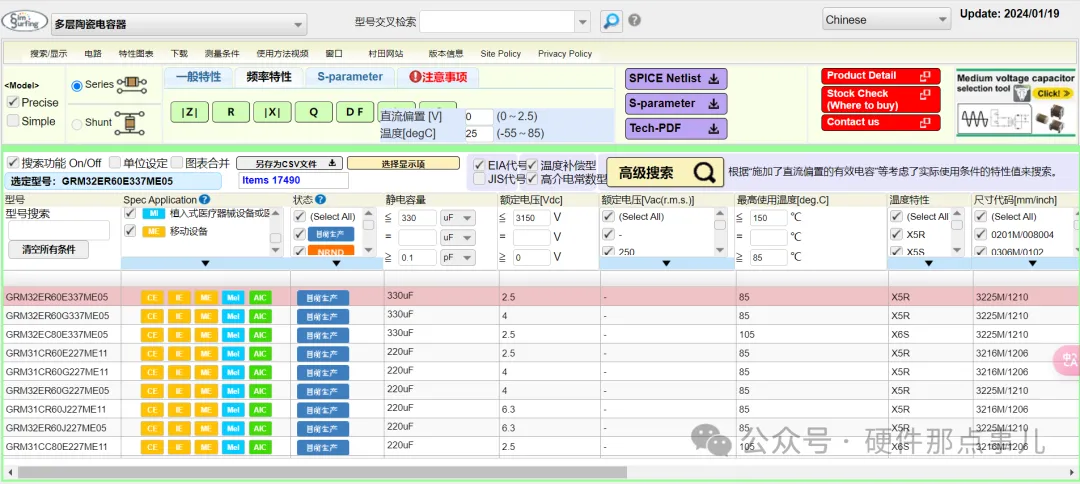Toggle the Simple model checkbox
The image size is (1080, 484).
pyautogui.click(x=13, y=121)
